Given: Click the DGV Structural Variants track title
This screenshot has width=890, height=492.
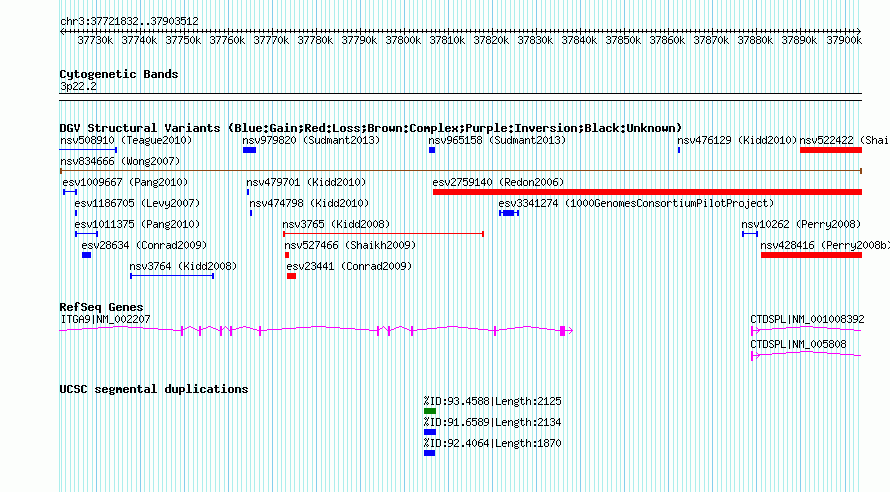Looking at the screenshot, I should (x=371, y=128).
